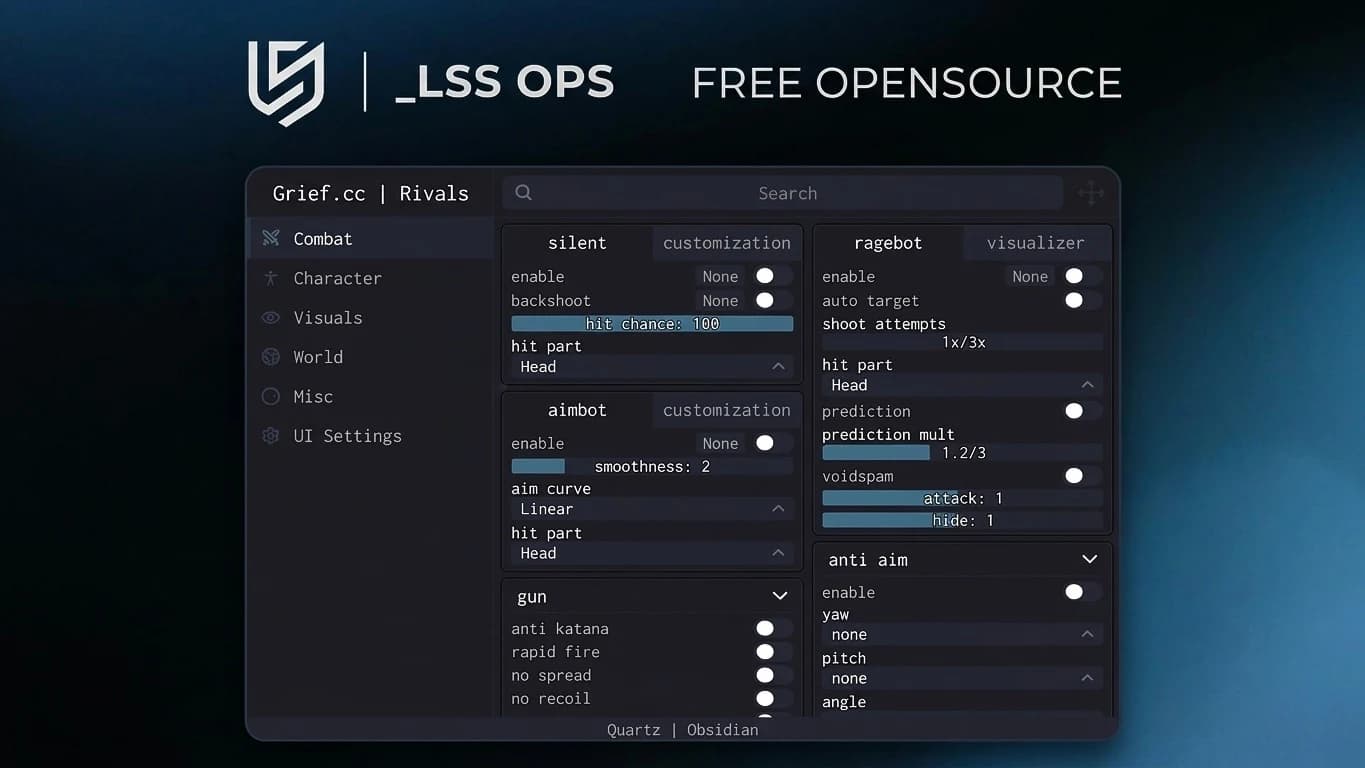Open the pitch none dropdown

962,678
